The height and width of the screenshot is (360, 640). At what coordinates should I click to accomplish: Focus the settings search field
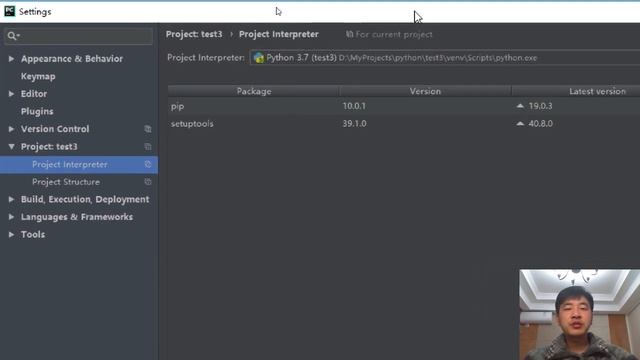coord(79,36)
